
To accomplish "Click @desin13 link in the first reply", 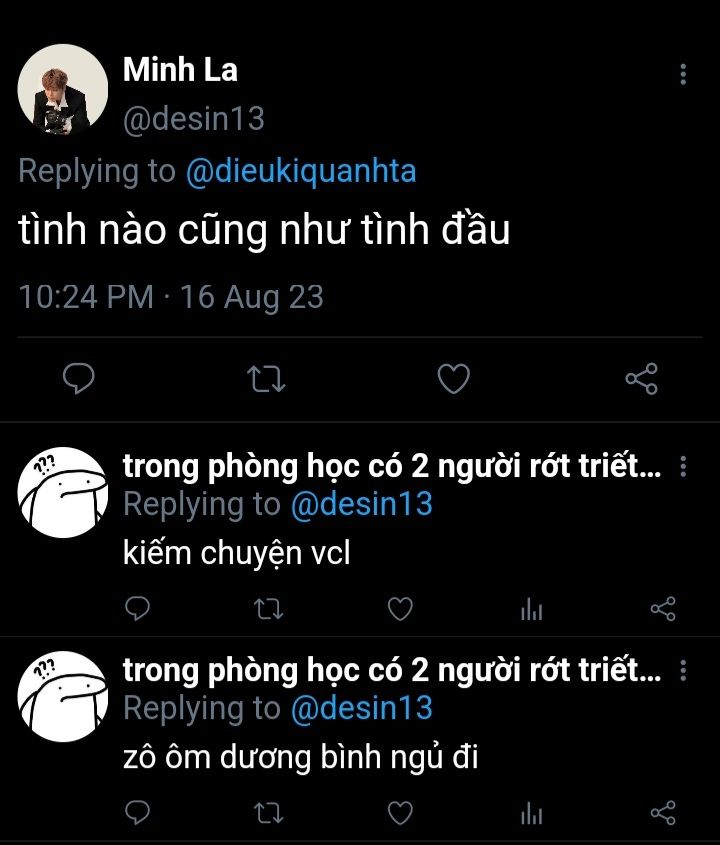I will click(x=361, y=504).
